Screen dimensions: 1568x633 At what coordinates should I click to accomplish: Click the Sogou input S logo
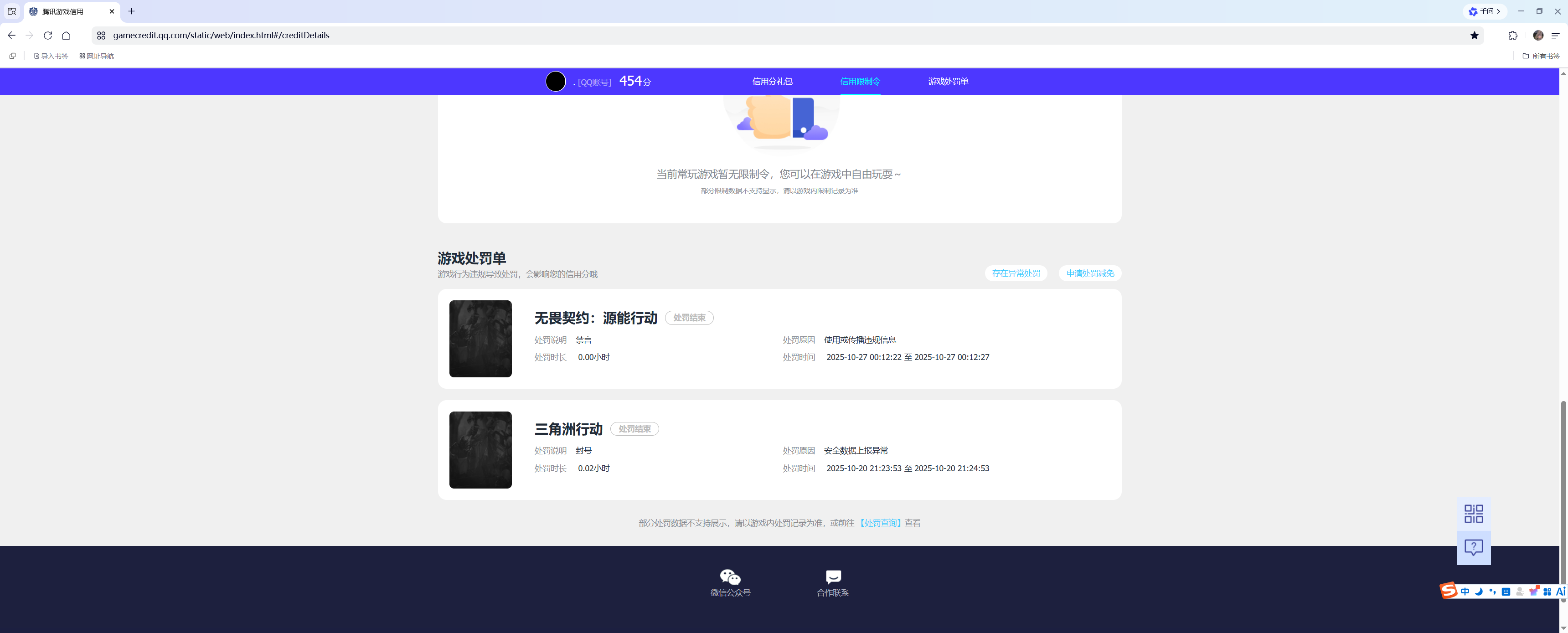click(x=1448, y=591)
